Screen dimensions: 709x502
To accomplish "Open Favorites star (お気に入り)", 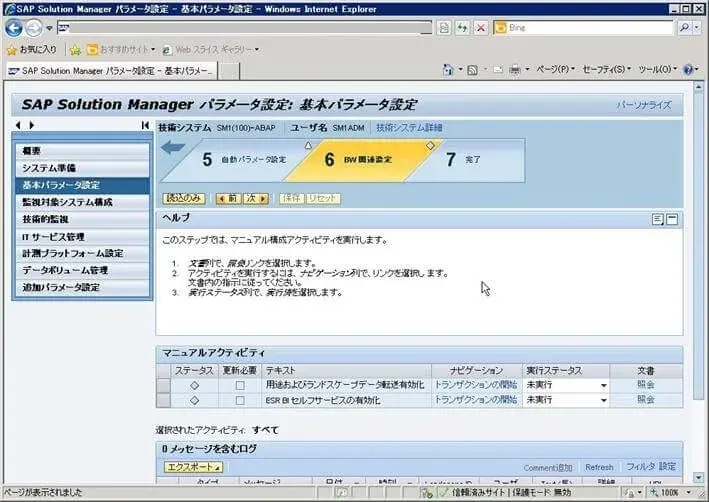I will coord(32,49).
